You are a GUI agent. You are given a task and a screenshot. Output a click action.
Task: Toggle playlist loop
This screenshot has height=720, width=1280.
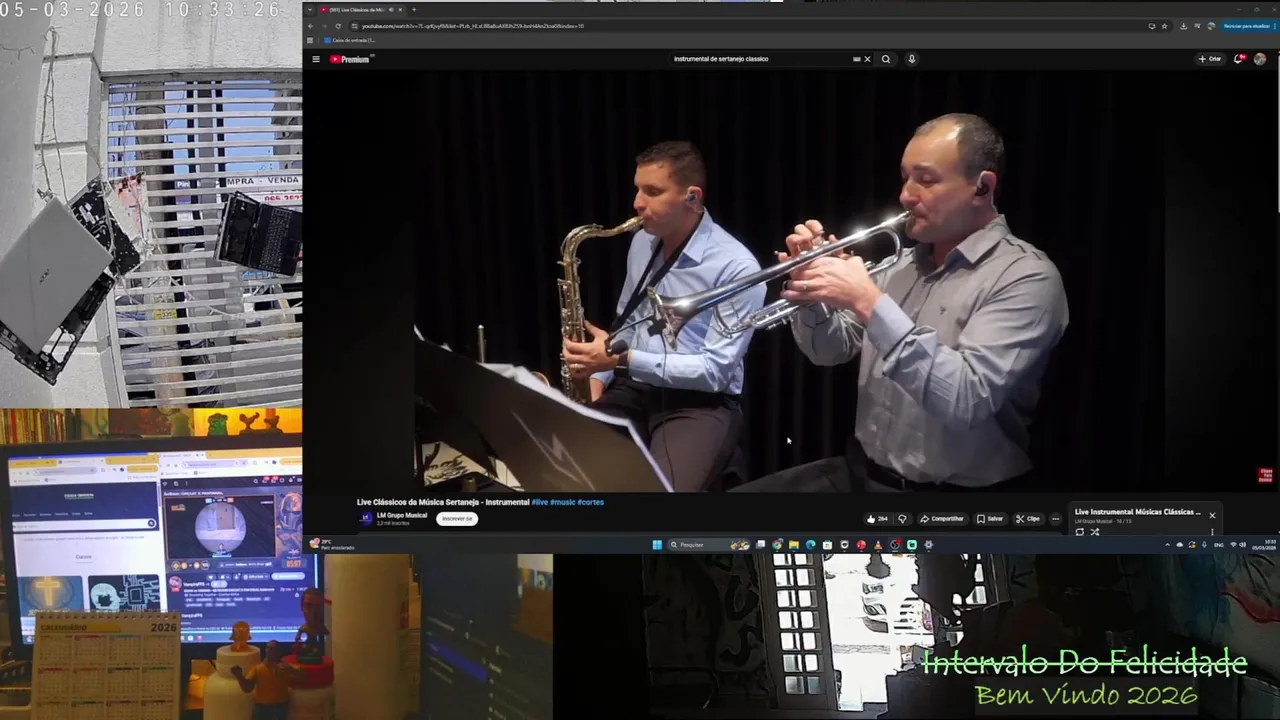[1080, 532]
